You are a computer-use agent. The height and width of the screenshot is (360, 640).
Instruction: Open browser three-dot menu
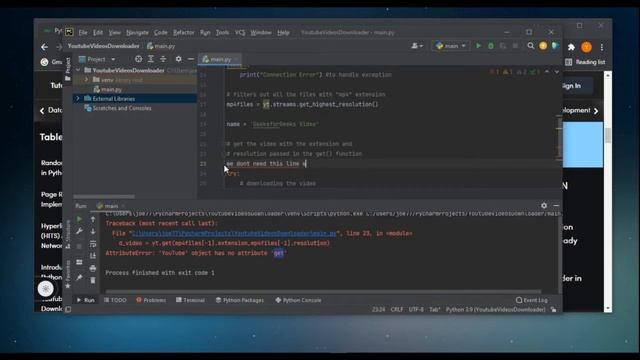click(x=602, y=47)
